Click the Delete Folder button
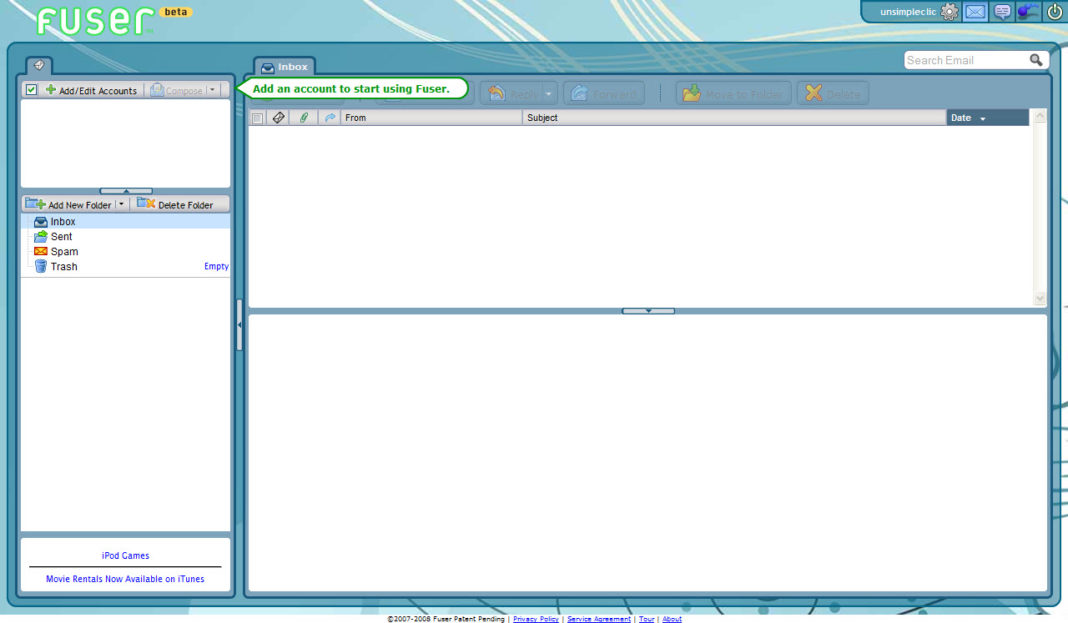The width and height of the screenshot is (1068, 623). coord(175,204)
